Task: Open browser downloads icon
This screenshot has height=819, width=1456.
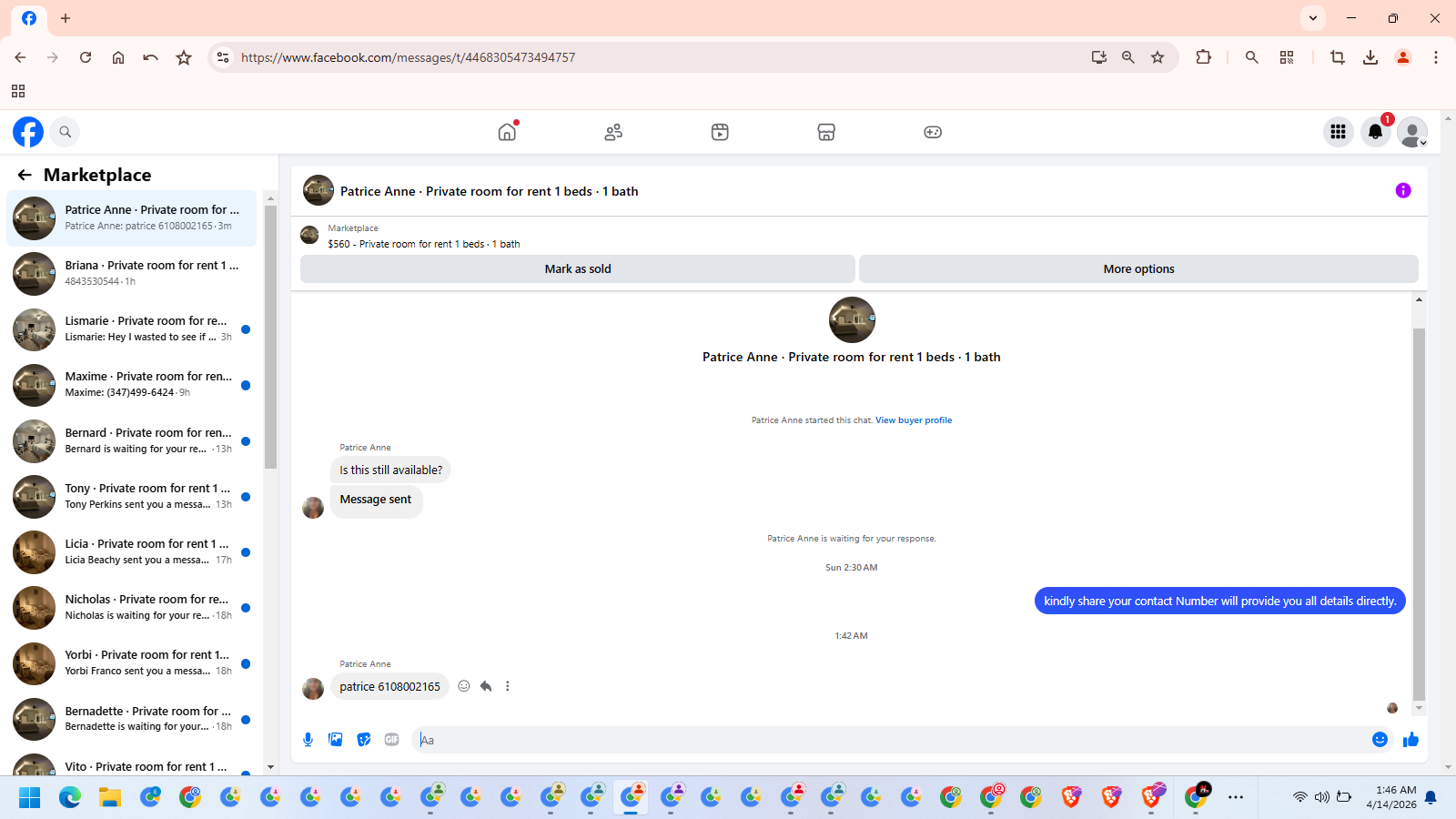Action: [1370, 57]
